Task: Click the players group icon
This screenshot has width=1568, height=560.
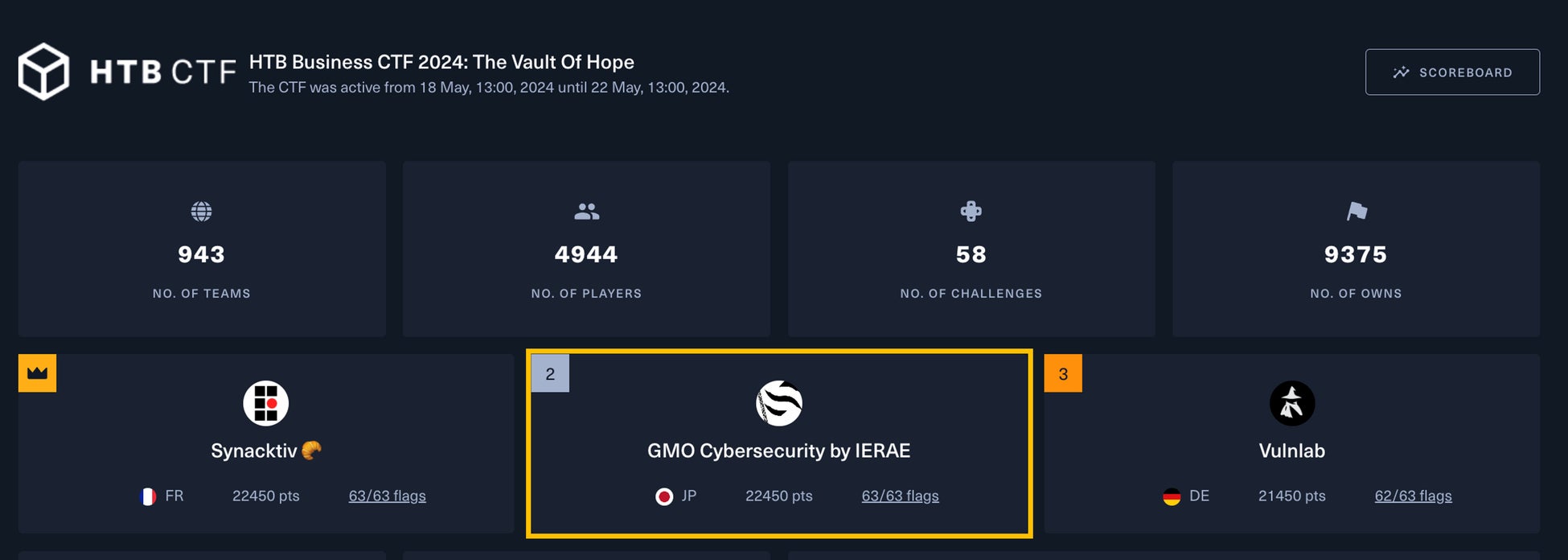Action: coord(586,212)
